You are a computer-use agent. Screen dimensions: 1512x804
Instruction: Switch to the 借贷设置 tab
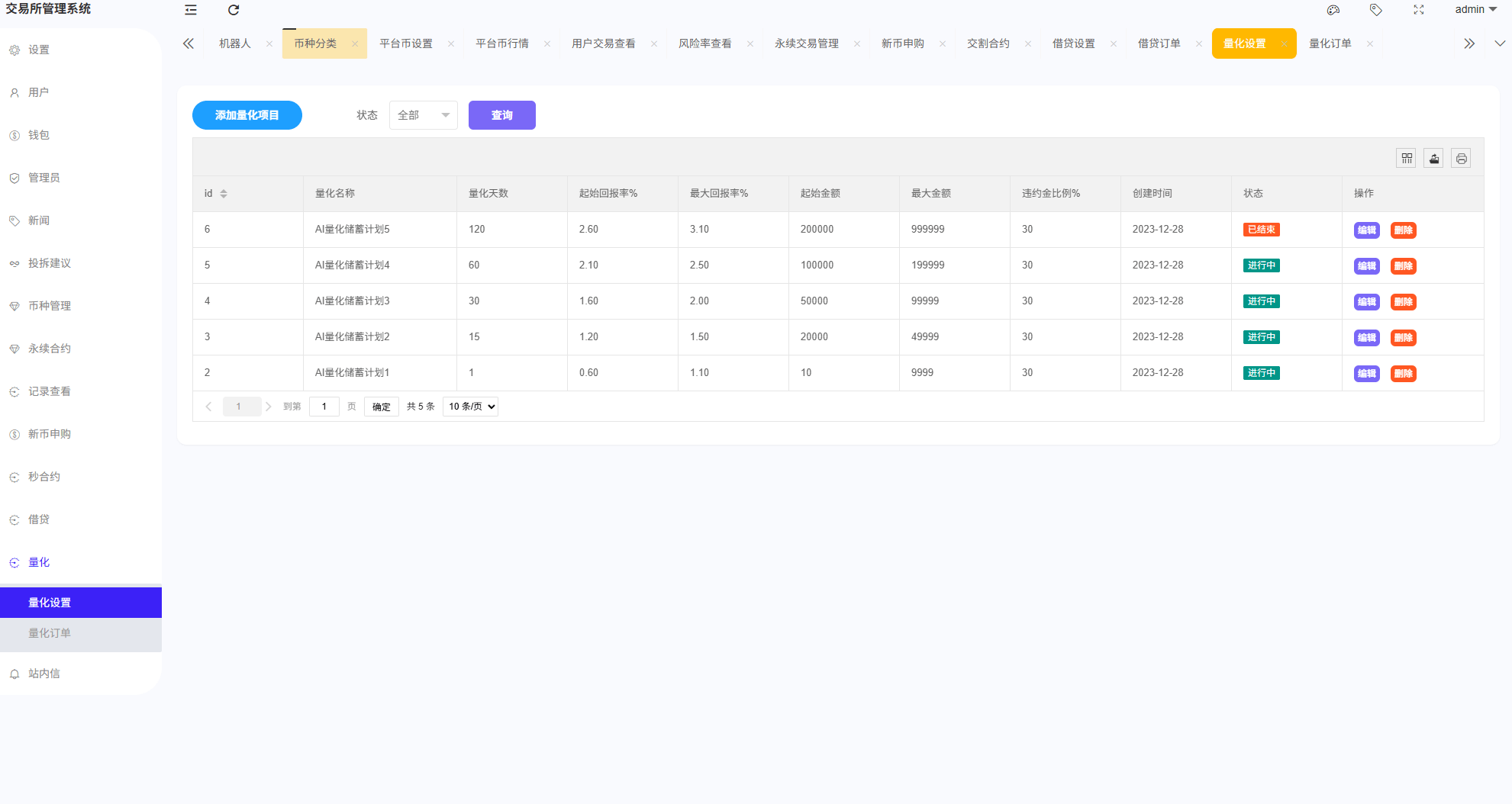click(x=1073, y=43)
